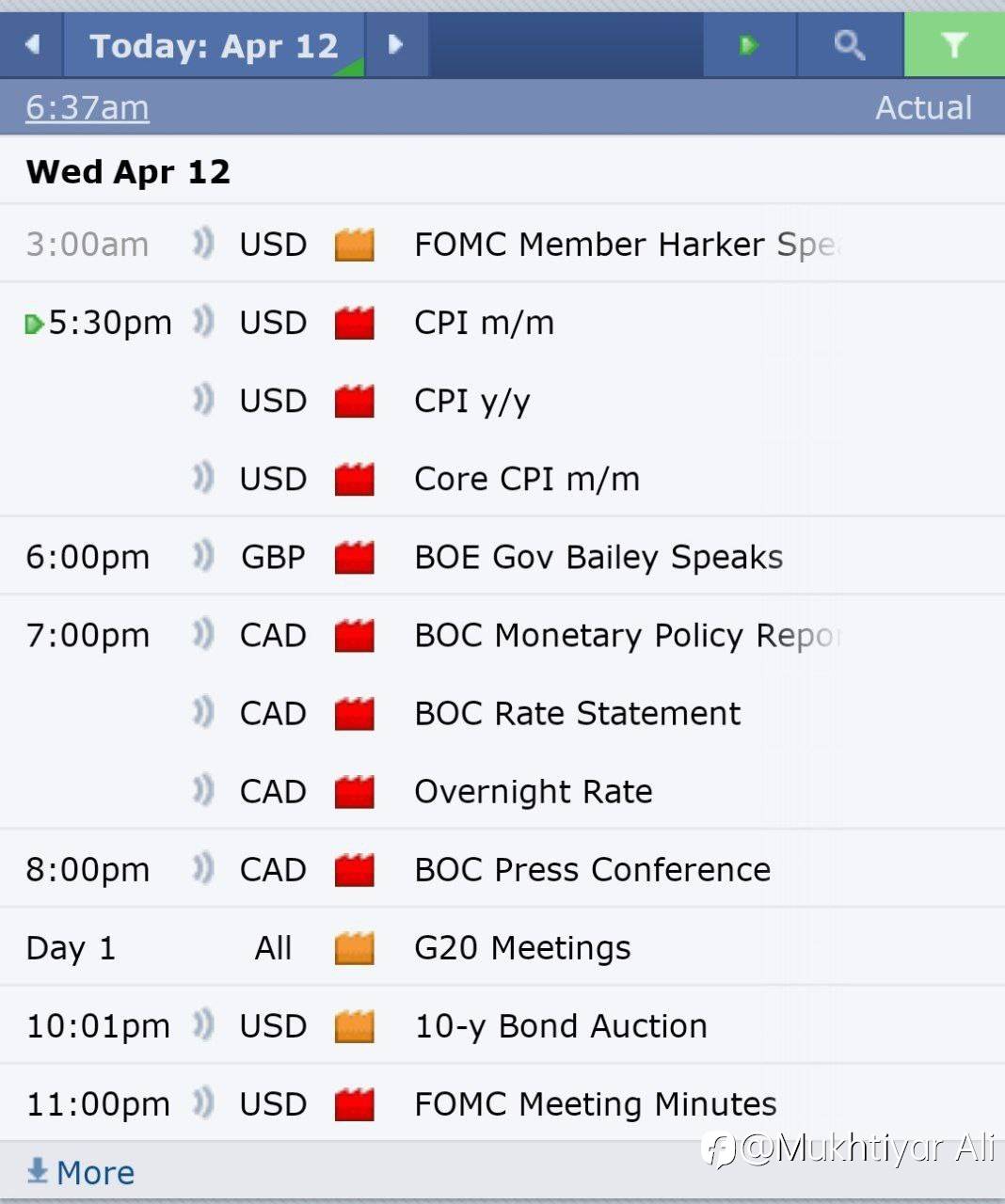The image size is (1005, 1204).
Task: Toggle sound alert for CPI y/y
Action: [x=203, y=401]
